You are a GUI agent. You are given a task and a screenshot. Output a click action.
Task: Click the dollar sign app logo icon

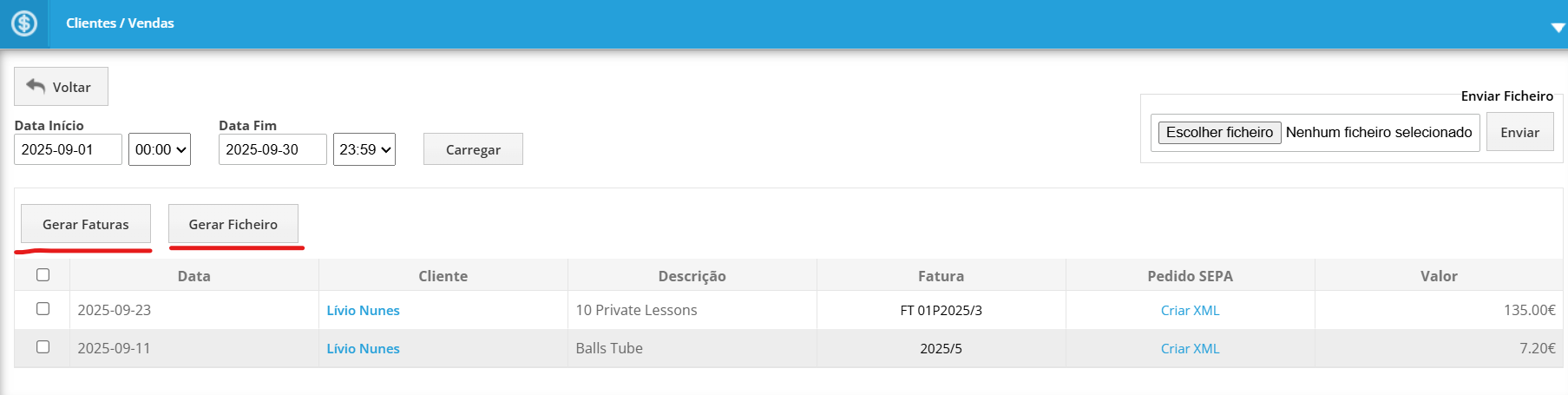[24, 23]
